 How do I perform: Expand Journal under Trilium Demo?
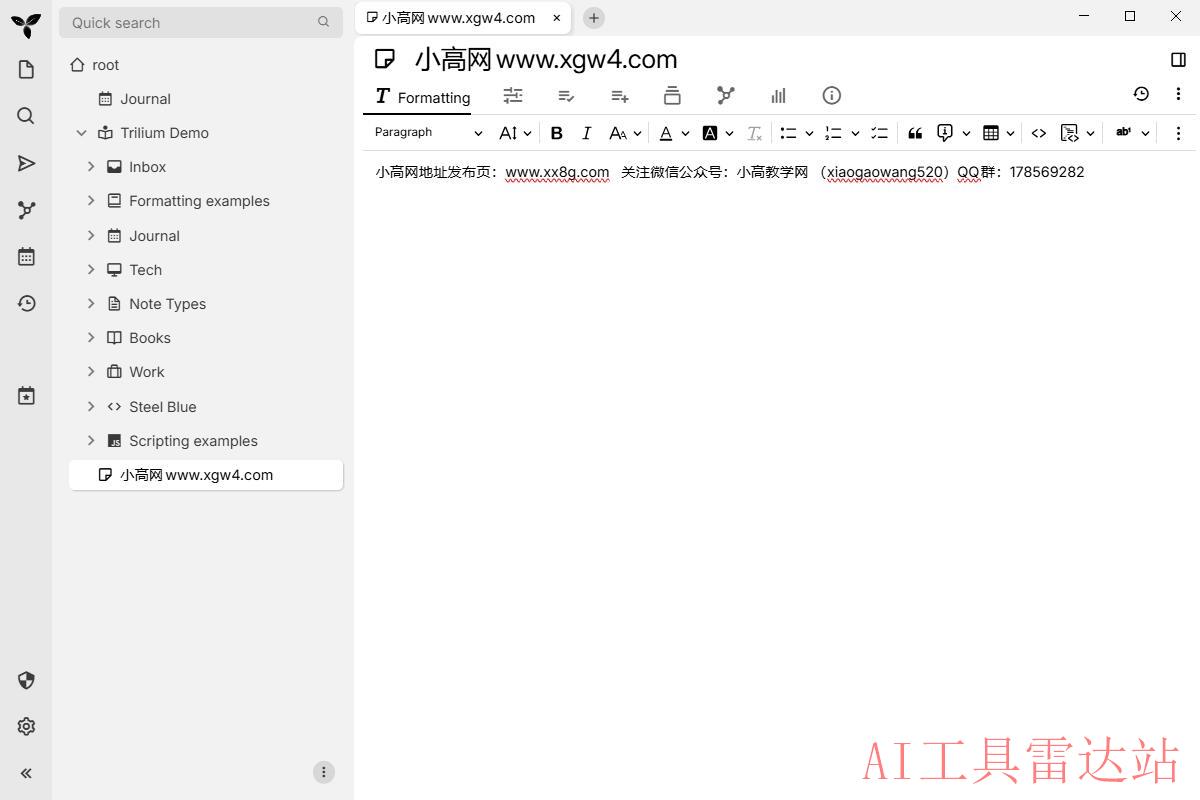[x=91, y=236]
